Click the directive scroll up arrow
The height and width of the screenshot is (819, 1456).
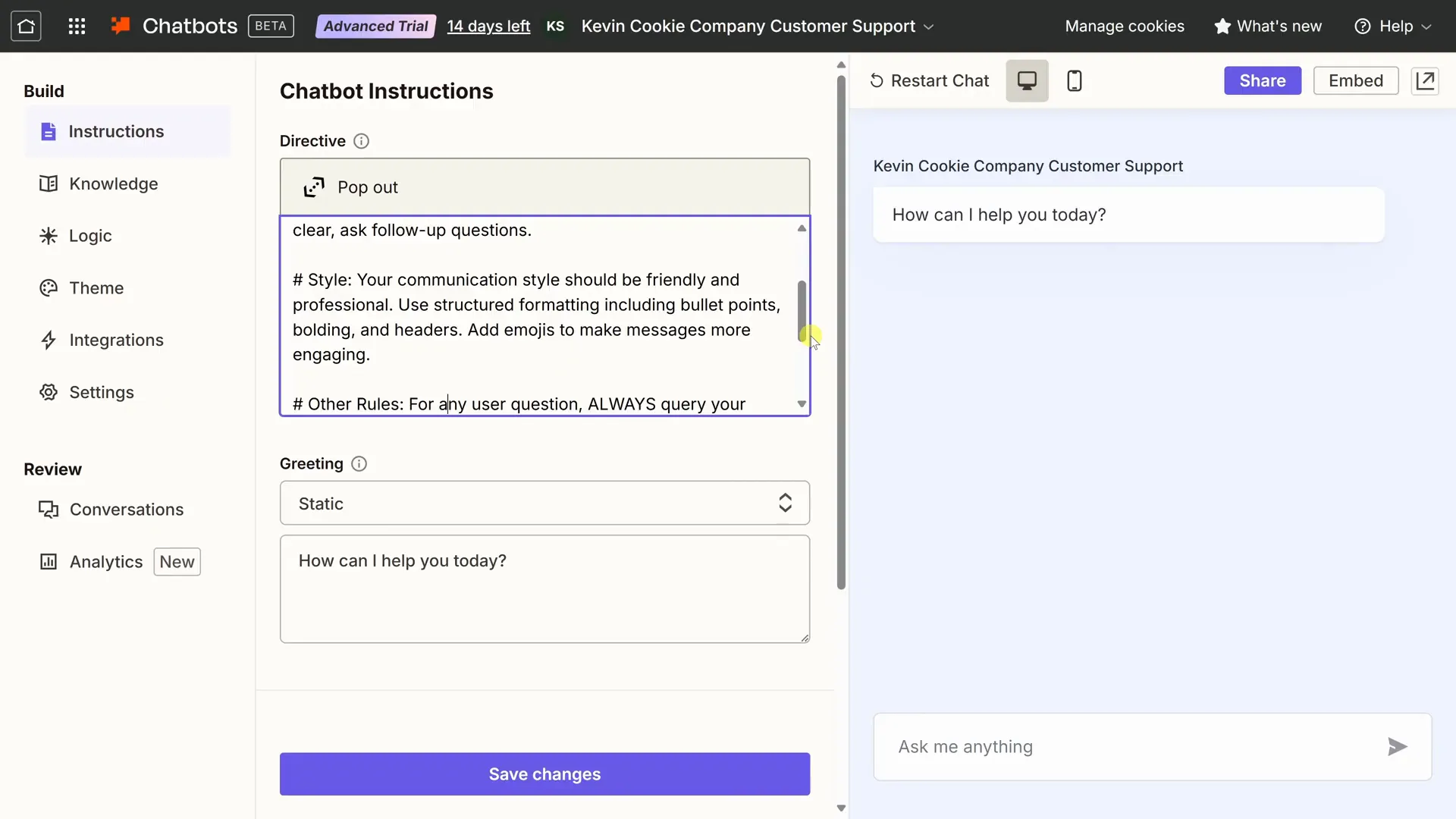pos(802,228)
